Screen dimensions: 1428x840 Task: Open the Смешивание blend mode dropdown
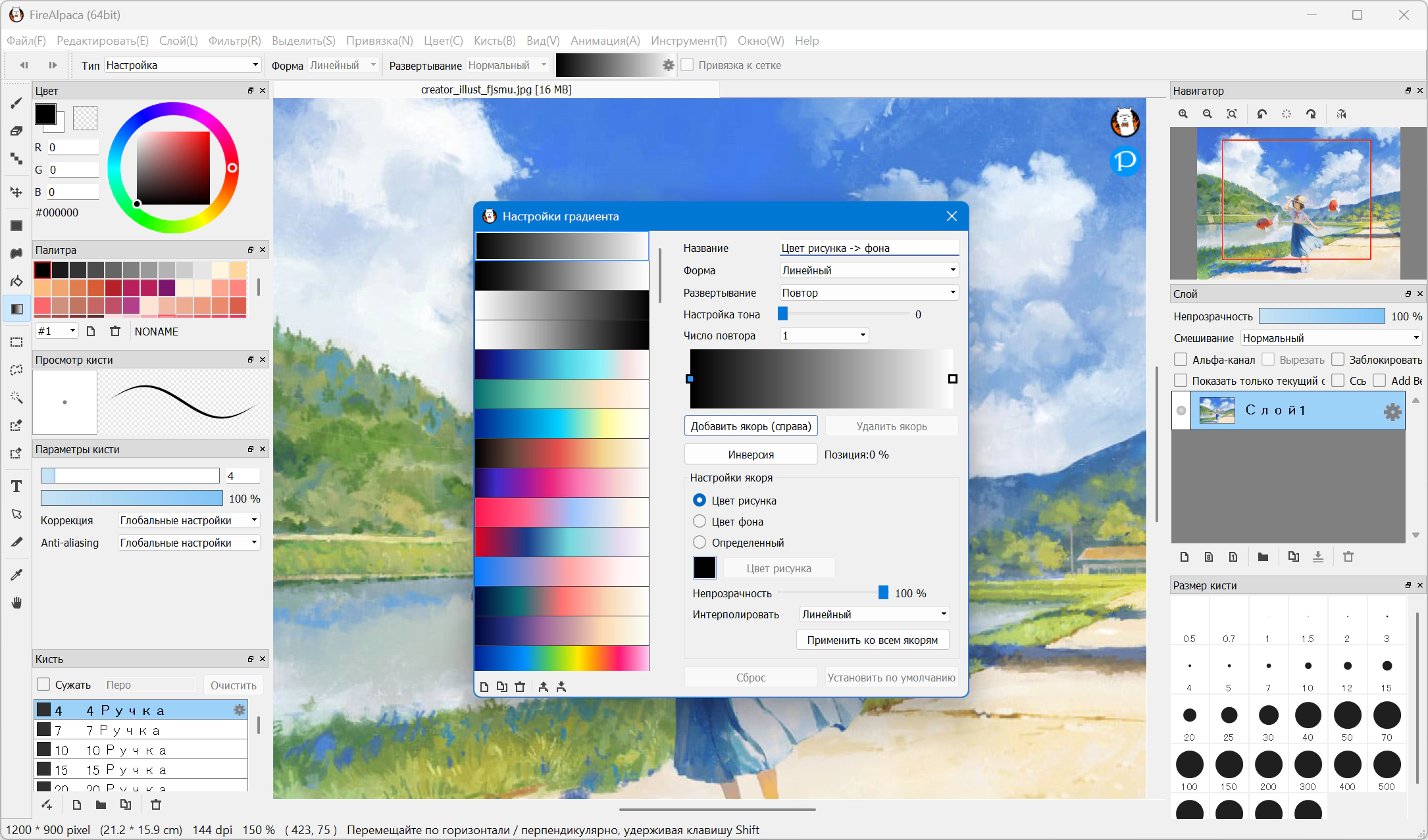(x=1331, y=338)
